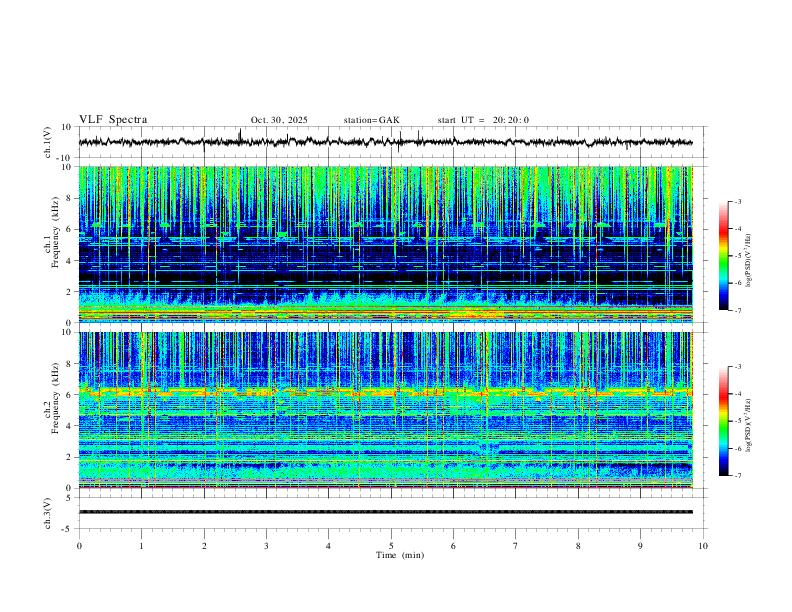This screenshot has width=792, height=612.
Task: Click the ch.1 voltage waveform trace
Action: click(x=385, y=142)
